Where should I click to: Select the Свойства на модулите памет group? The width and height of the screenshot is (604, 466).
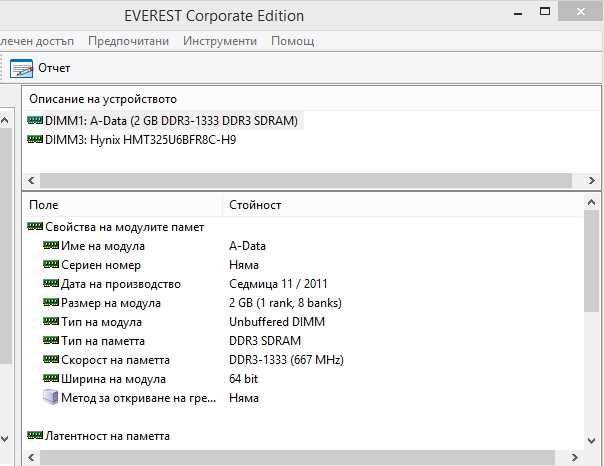click(116, 227)
